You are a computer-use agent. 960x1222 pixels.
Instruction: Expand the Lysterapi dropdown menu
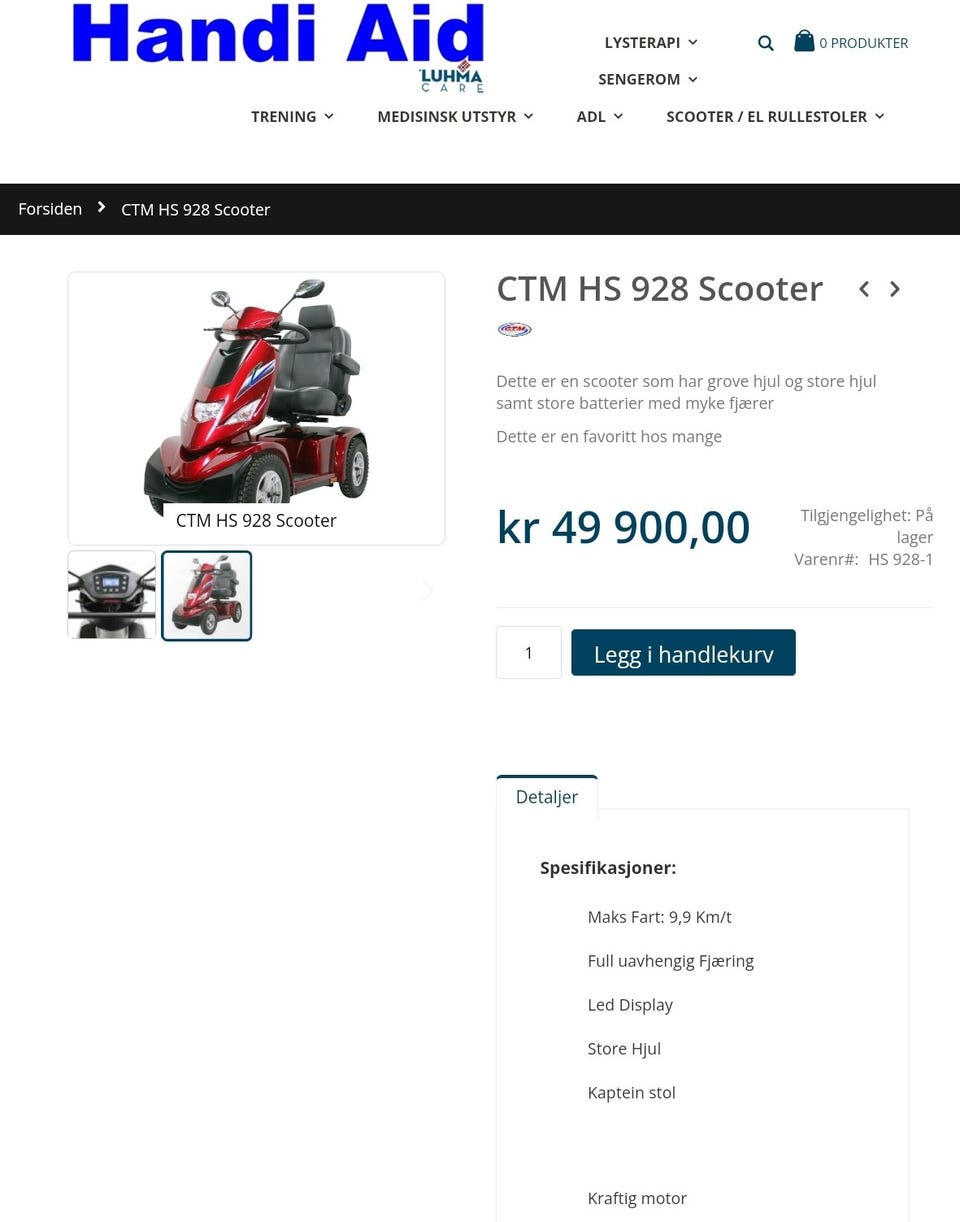click(x=651, y=42)
